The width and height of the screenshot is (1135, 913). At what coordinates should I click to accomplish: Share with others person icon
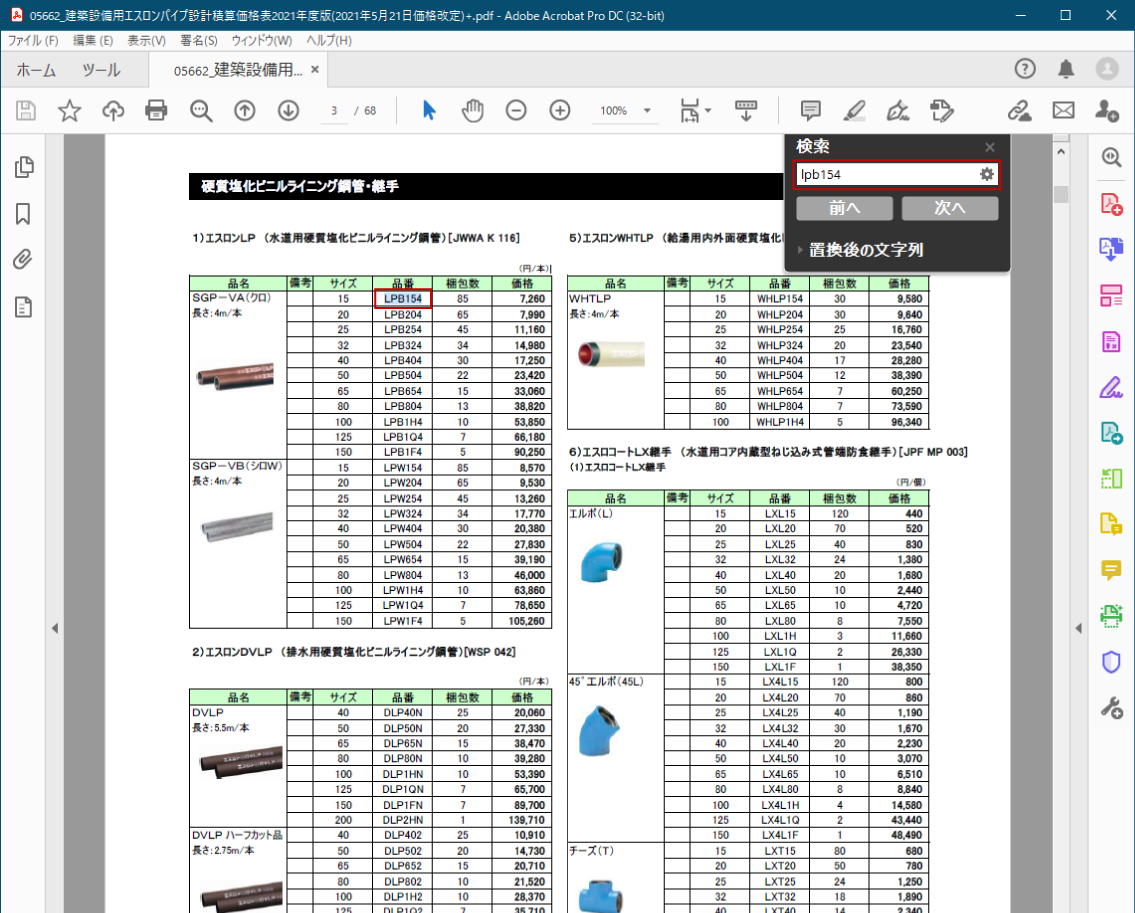[x=1107, y=111]
